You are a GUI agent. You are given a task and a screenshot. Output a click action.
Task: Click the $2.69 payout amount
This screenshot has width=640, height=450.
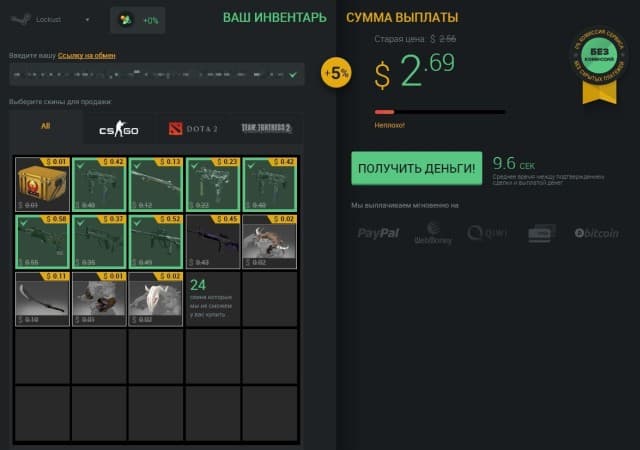coord(415,71)
